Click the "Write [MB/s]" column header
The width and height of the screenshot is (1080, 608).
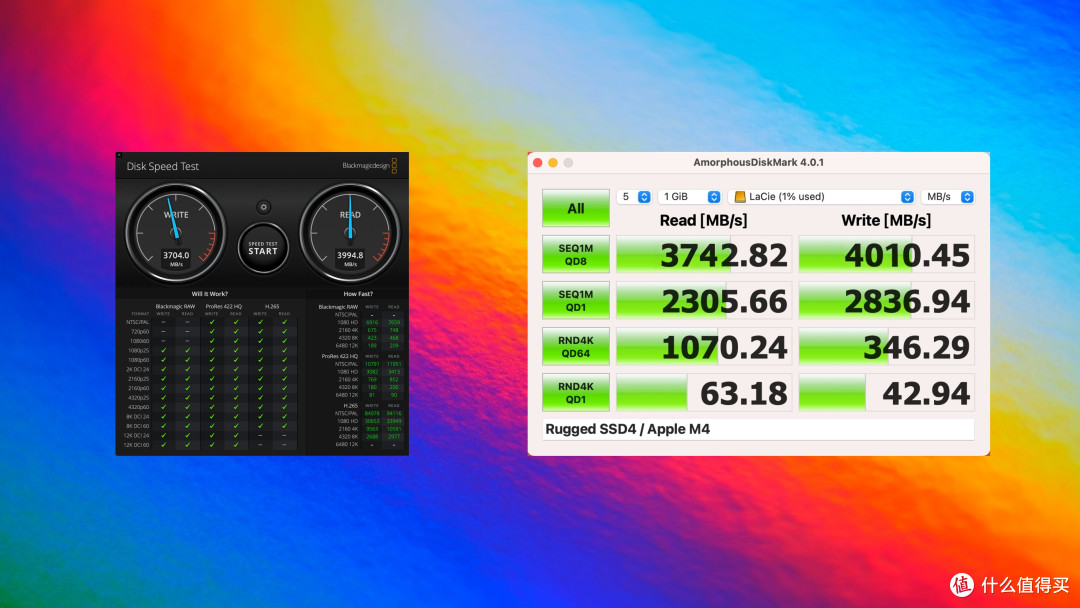point(886,220)
